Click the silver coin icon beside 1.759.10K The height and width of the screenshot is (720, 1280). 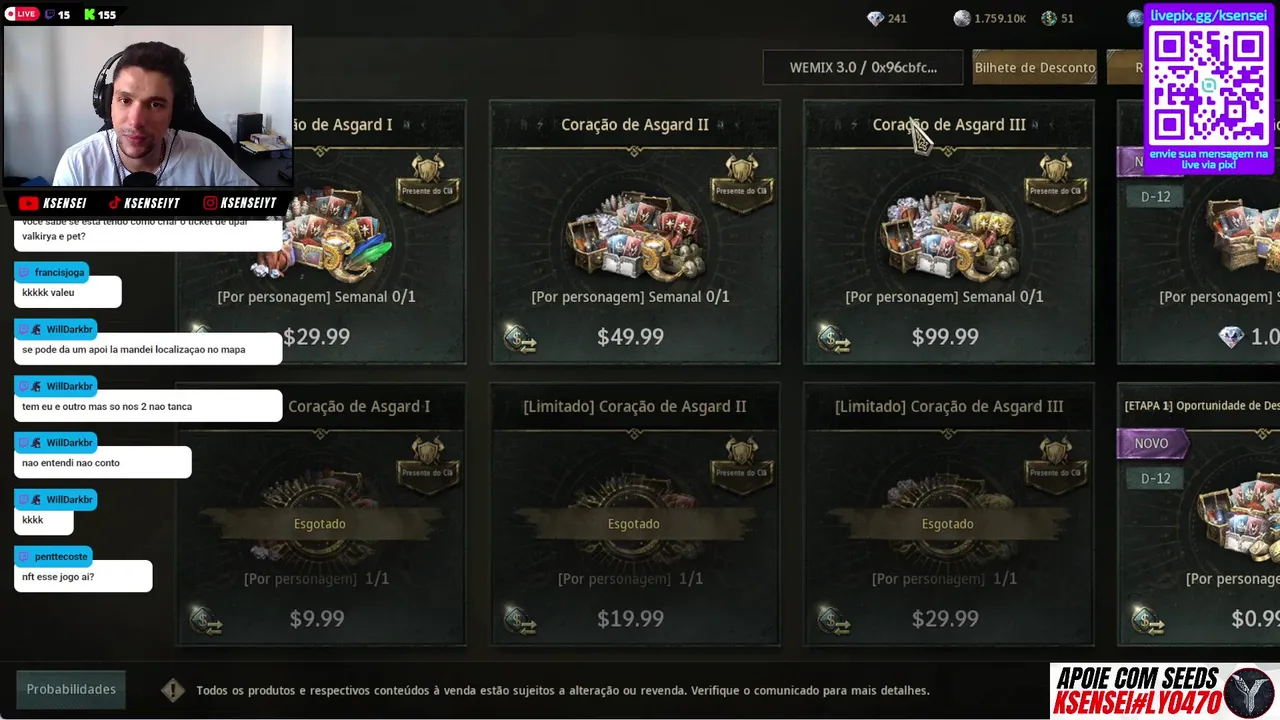[962, 18]
